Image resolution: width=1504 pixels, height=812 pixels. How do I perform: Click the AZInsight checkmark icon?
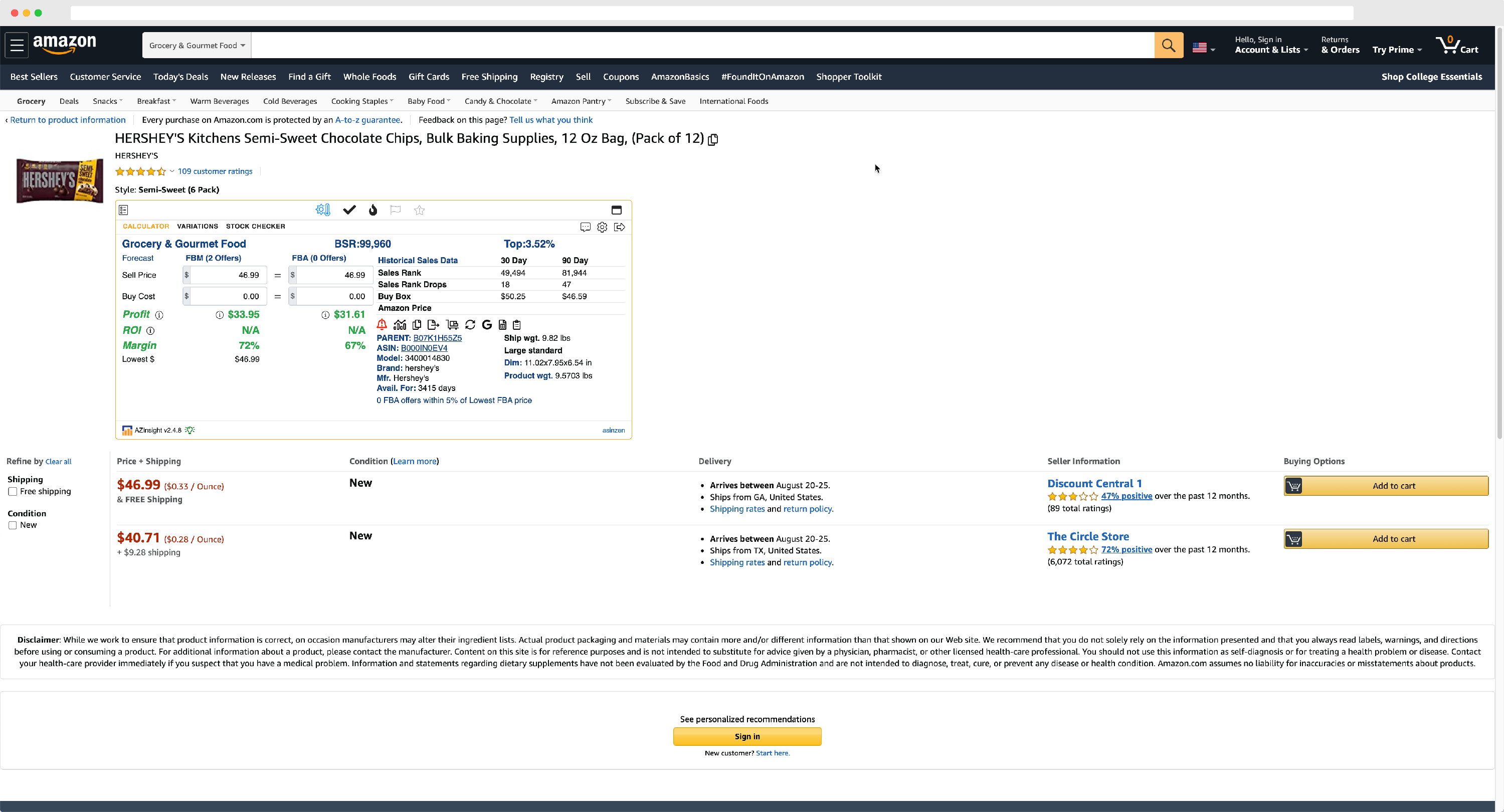pos(349,210)
